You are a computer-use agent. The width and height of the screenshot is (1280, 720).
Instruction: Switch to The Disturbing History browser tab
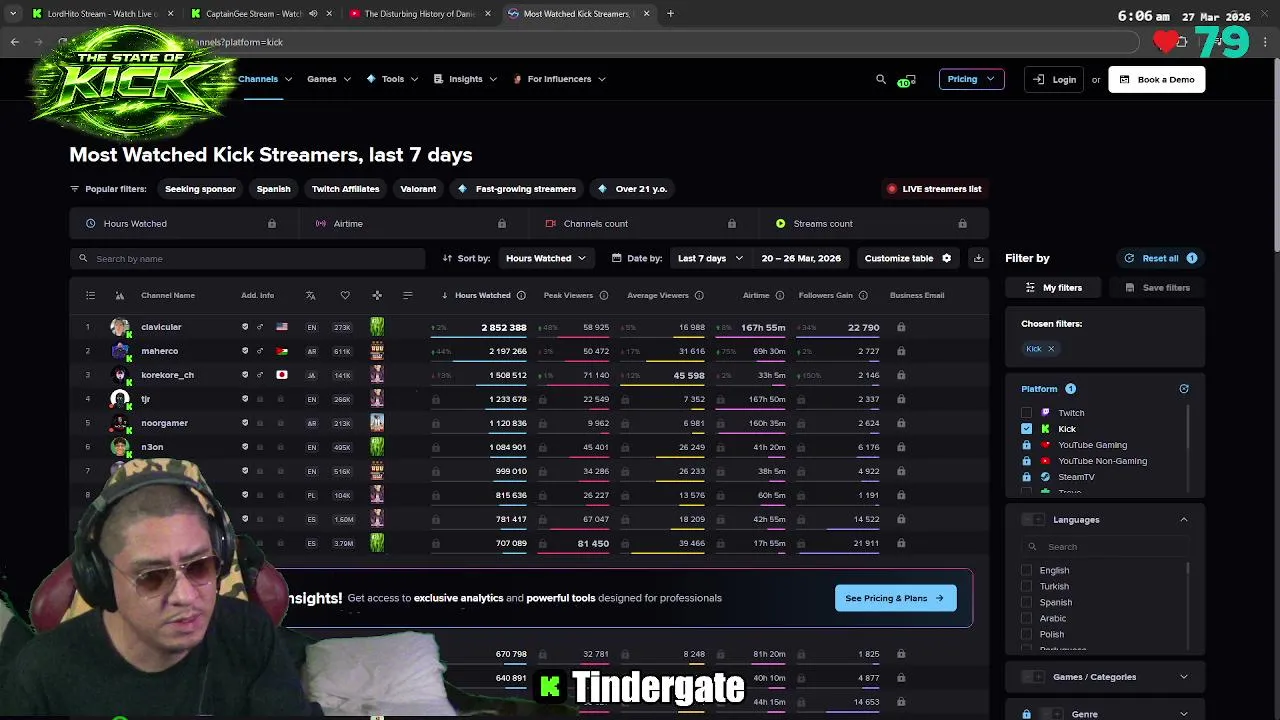(419, 14)
